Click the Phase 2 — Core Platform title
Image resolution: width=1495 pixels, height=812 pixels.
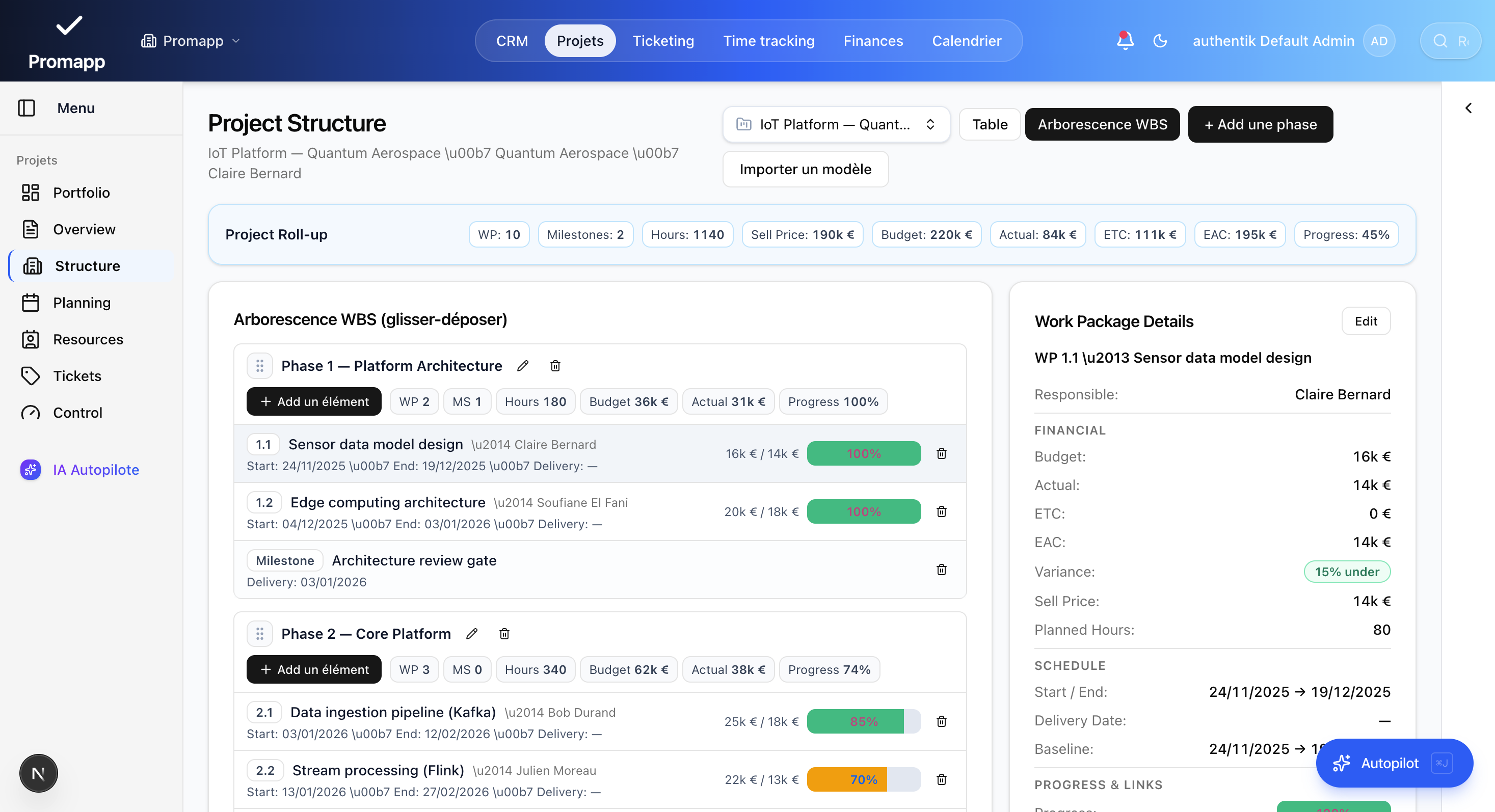click(366, 634)
